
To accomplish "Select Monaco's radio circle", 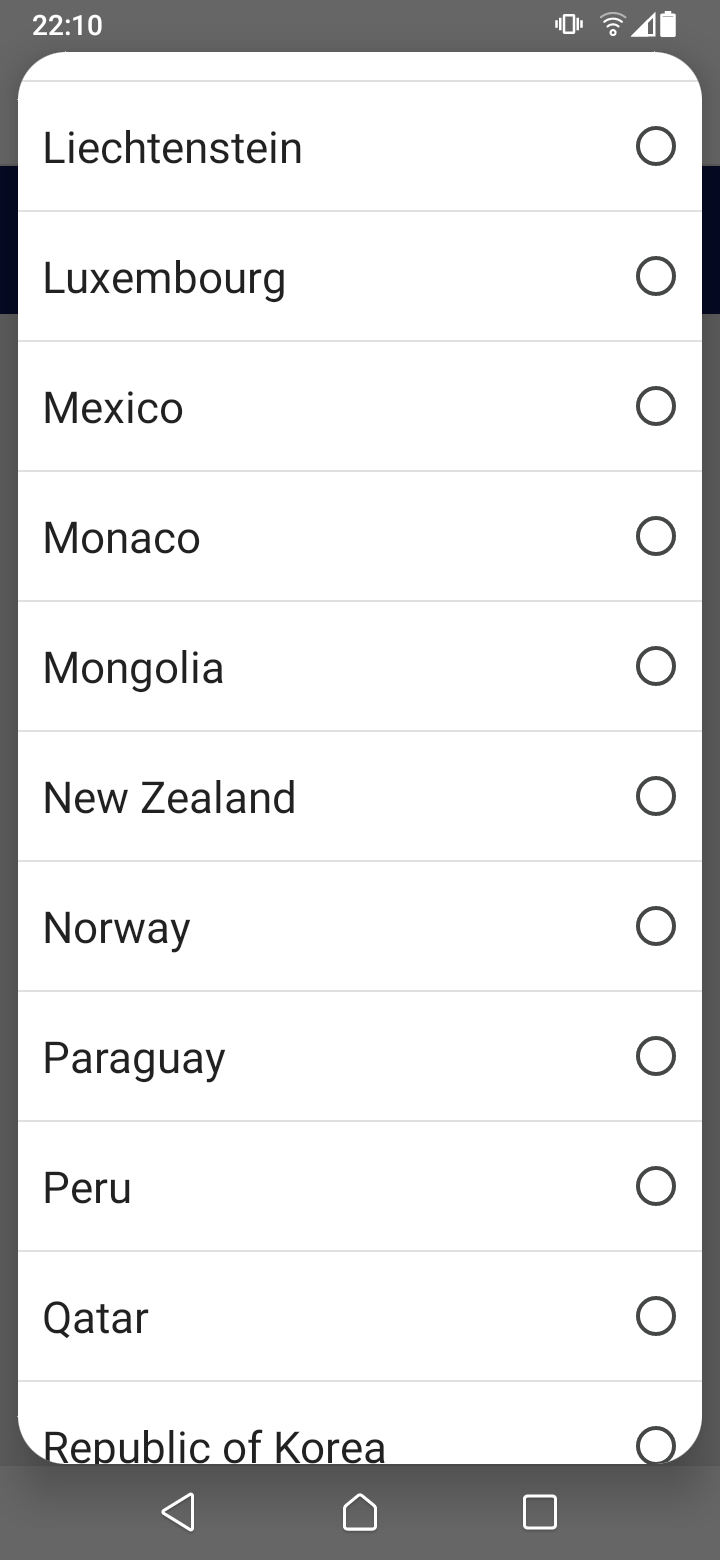I will coord(656,536).
